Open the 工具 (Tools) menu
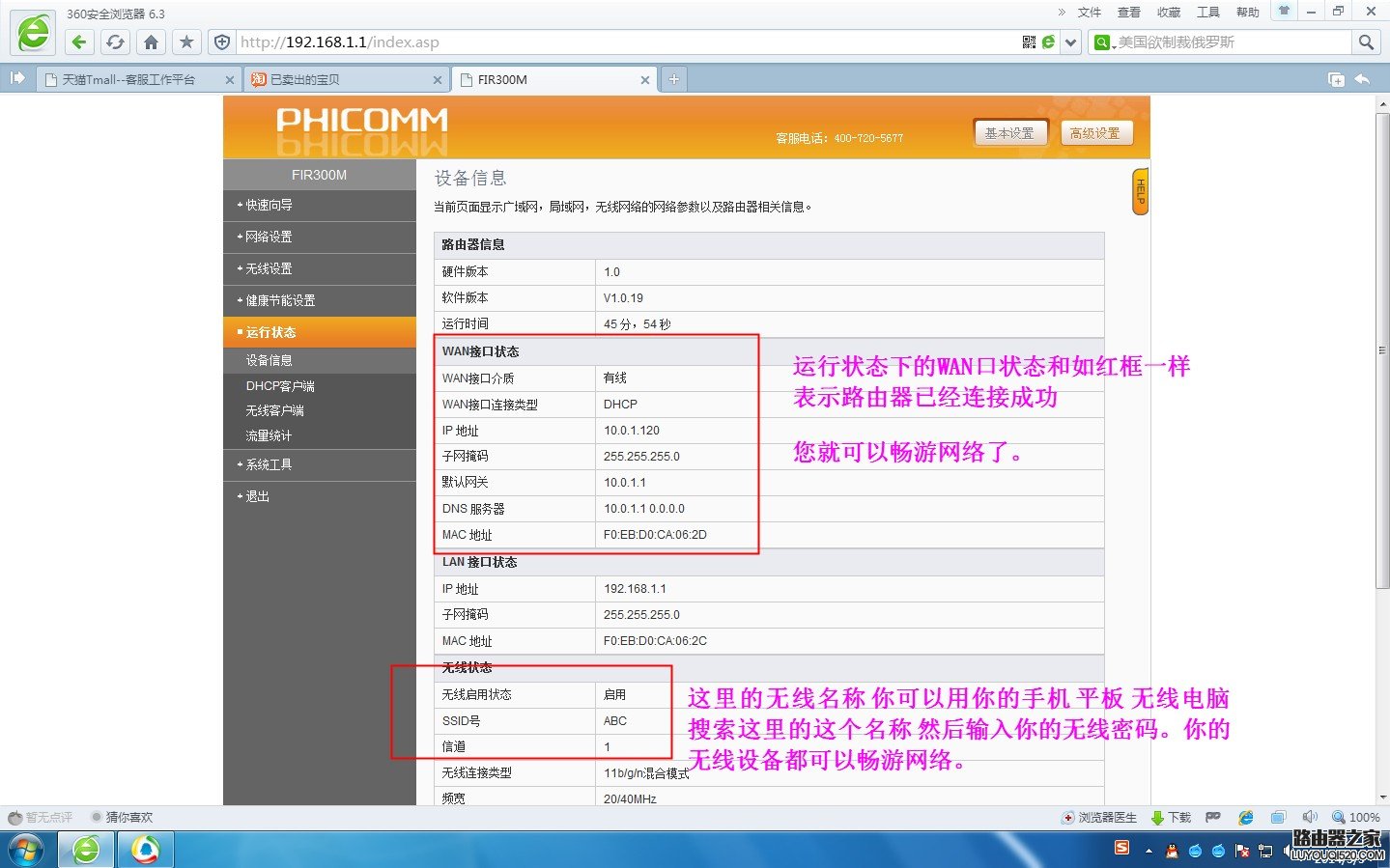 click(x=1208, y=12)
